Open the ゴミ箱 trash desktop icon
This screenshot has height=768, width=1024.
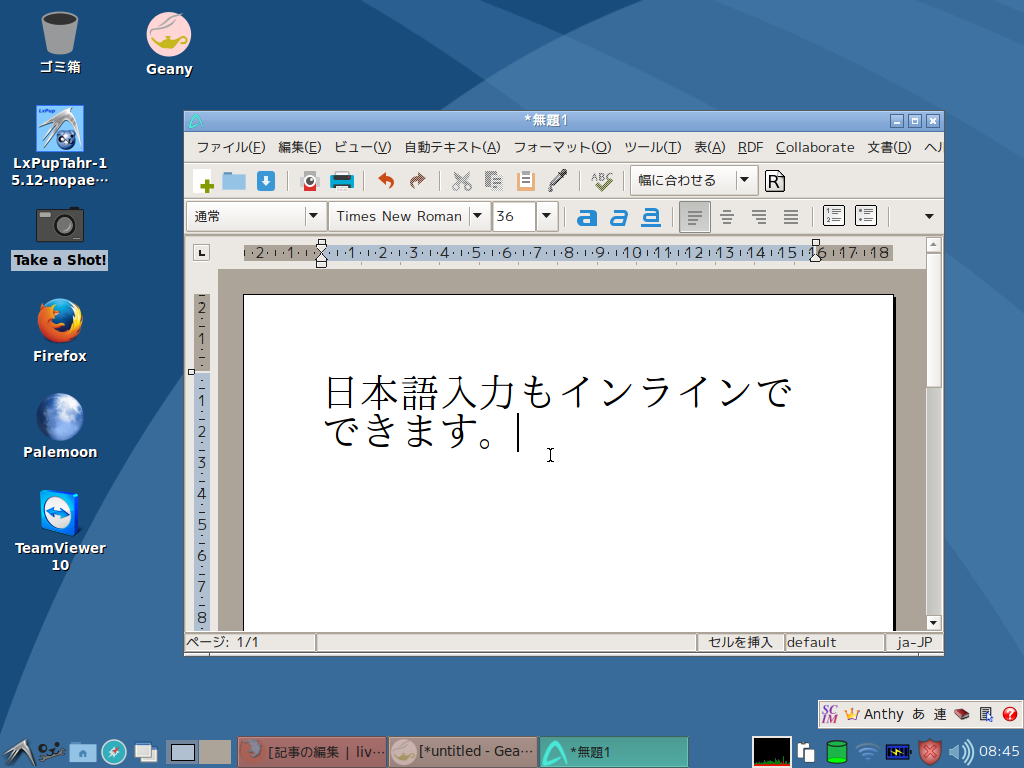[x=59, y=42]
